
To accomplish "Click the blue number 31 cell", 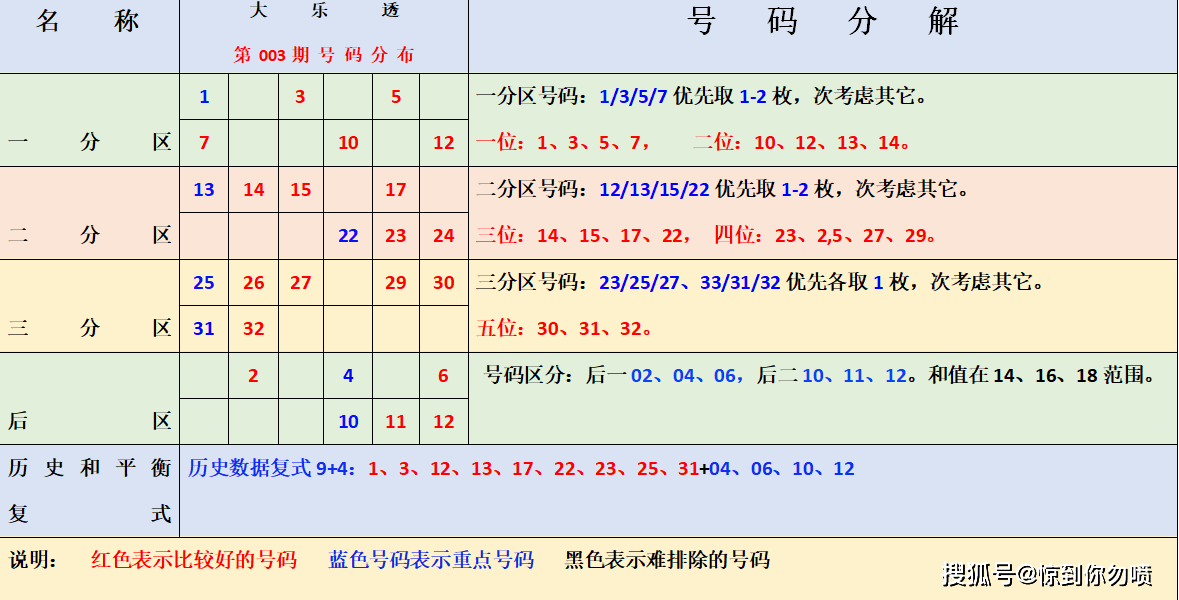I will click(205, 328).
